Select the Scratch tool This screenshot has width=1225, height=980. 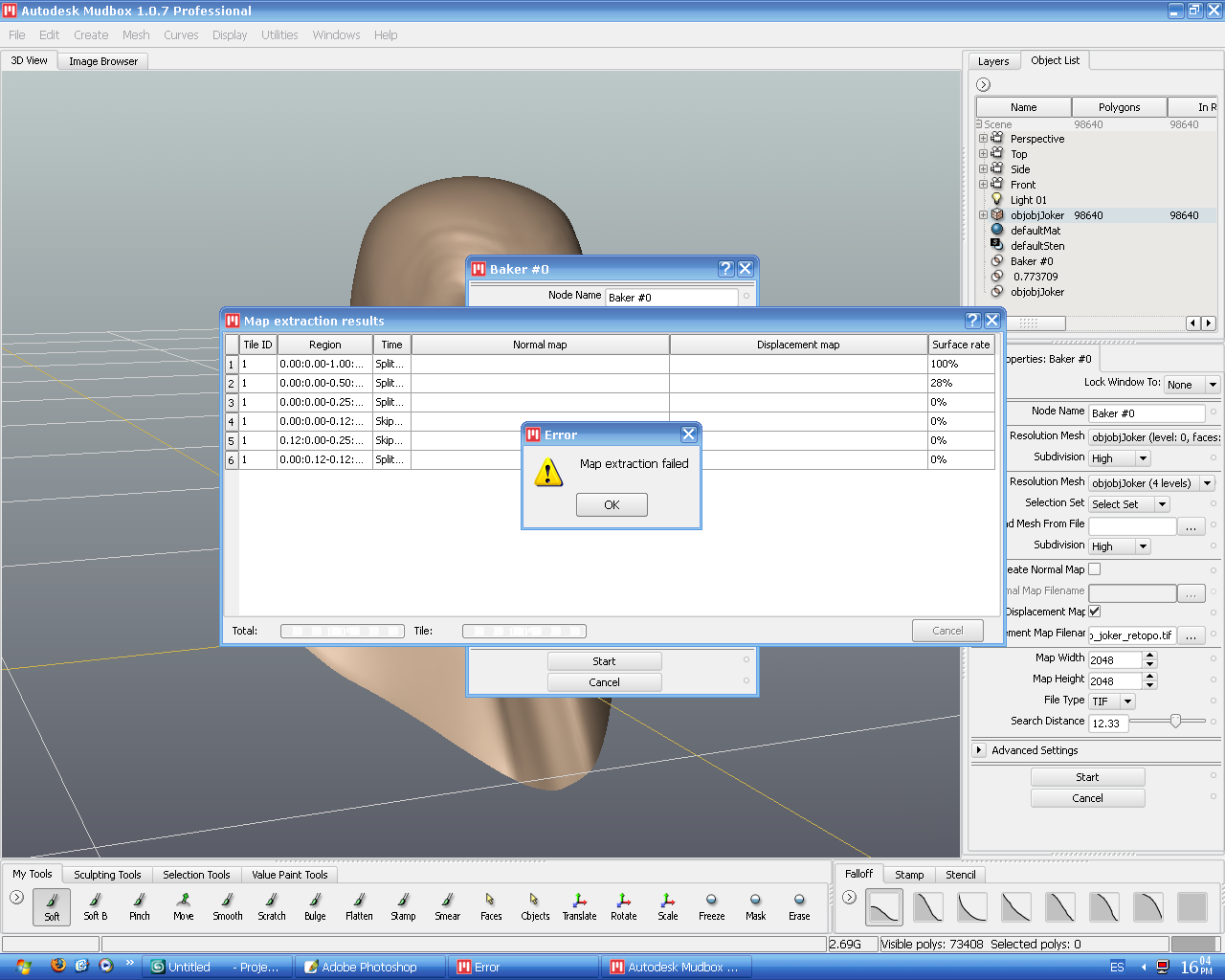(272, 905)
